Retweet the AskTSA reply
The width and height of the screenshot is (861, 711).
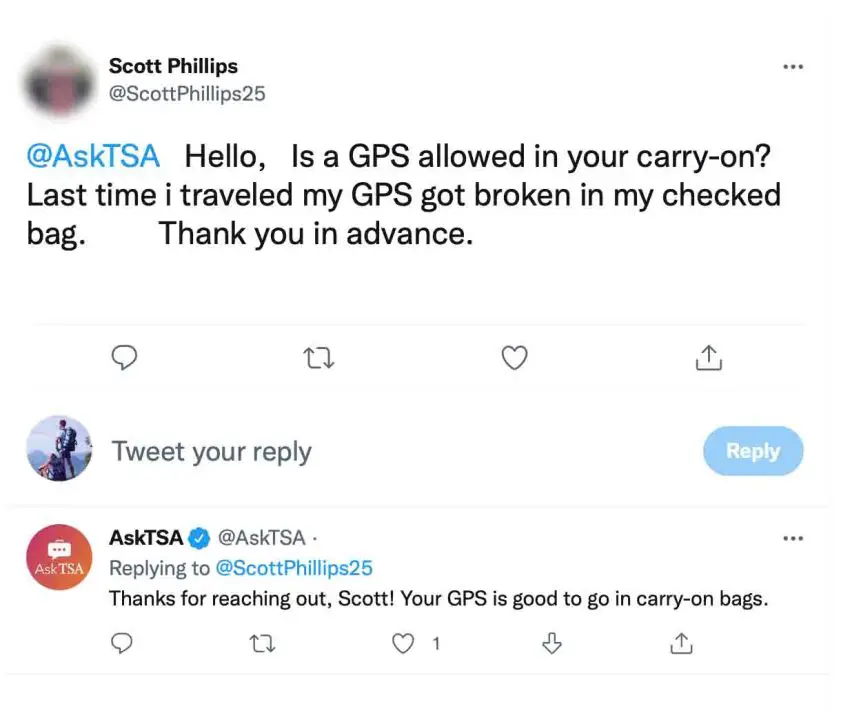coord(262,644)
